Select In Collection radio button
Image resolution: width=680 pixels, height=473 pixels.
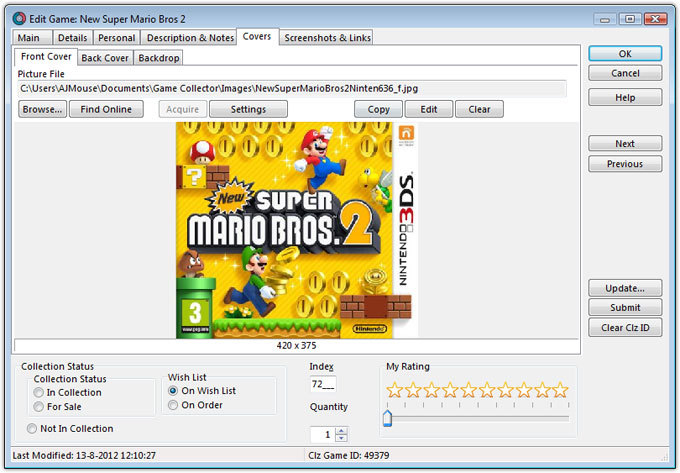click(39, 392)
